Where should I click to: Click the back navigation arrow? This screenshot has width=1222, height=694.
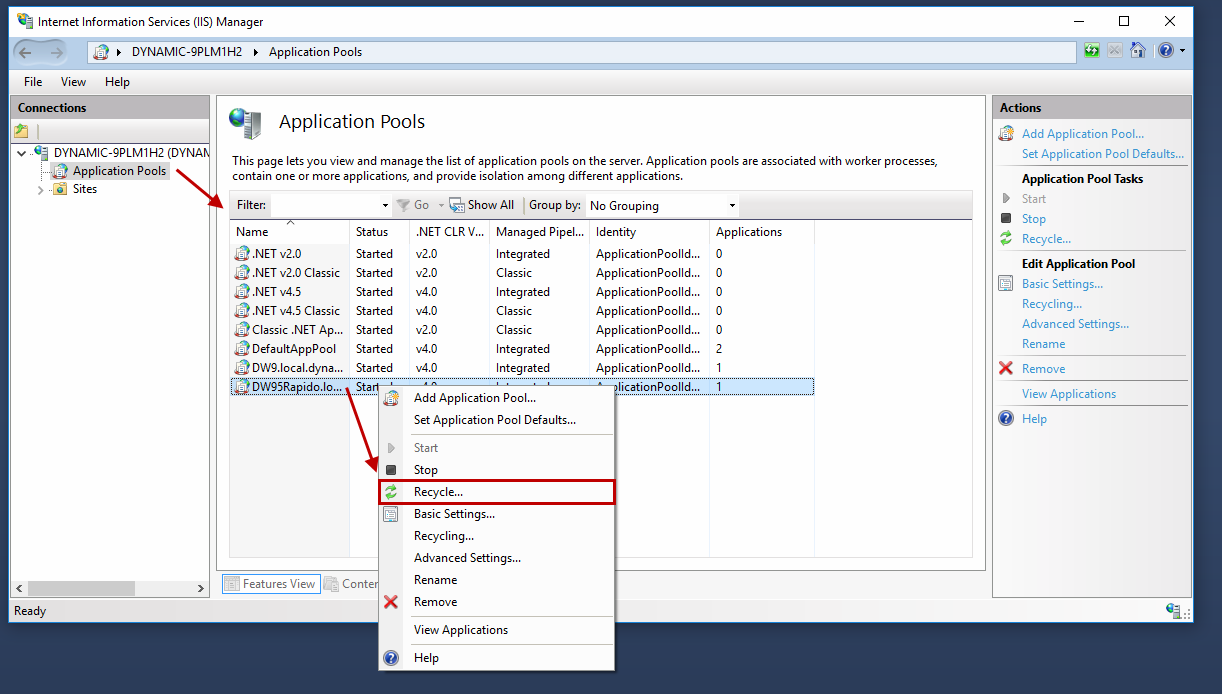(26, 52)
